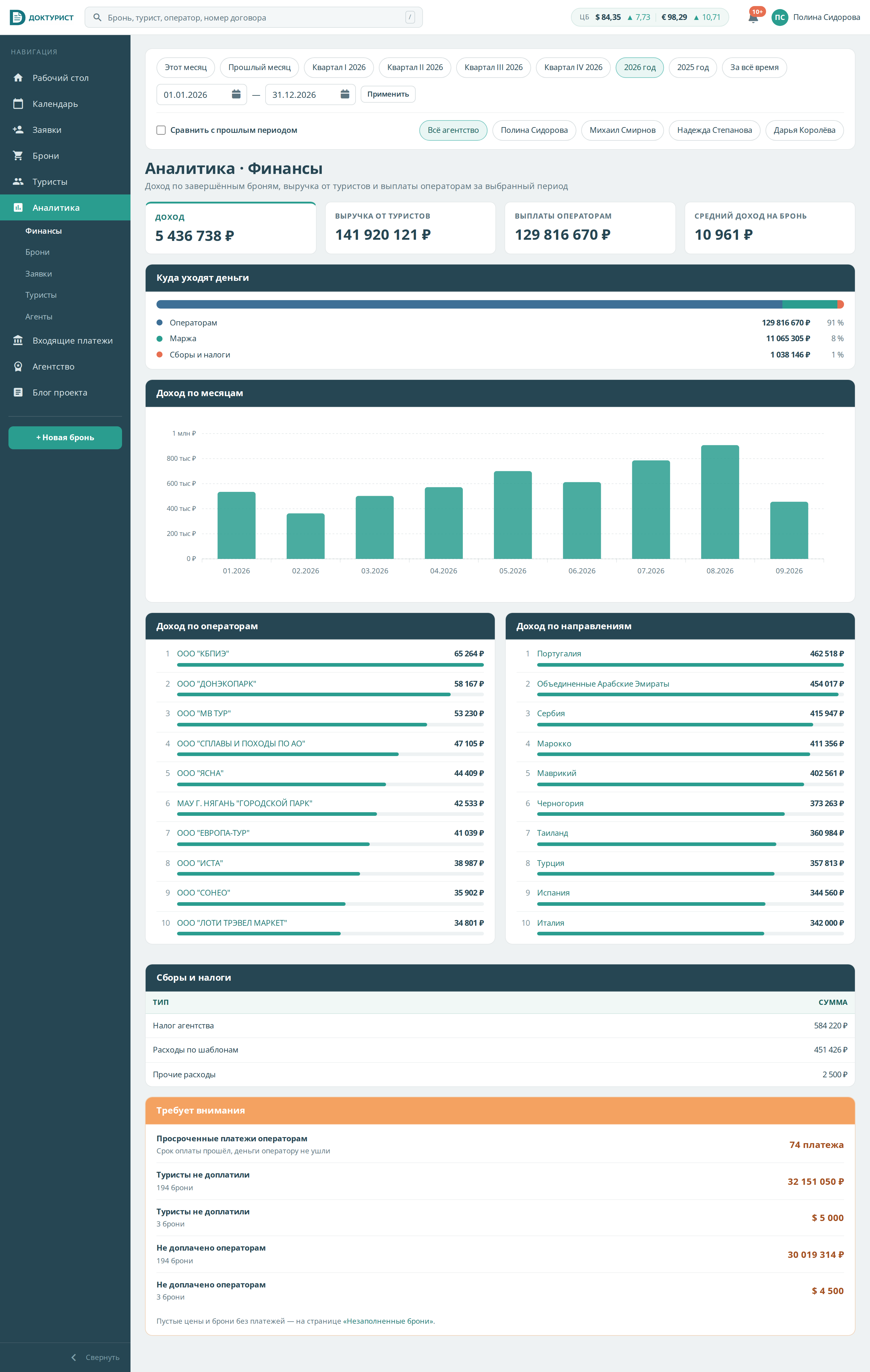Open the Незаполненные брони link
Viewport: 870px width, 1372px height.
pyautogui.click(x=388, y=1321)
